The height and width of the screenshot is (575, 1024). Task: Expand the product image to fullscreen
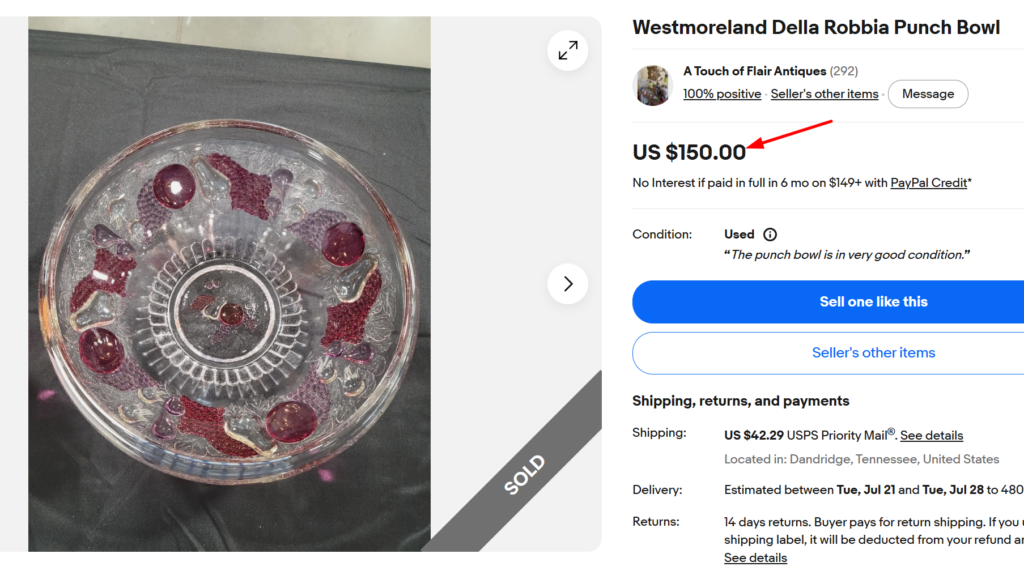point(568,50)
